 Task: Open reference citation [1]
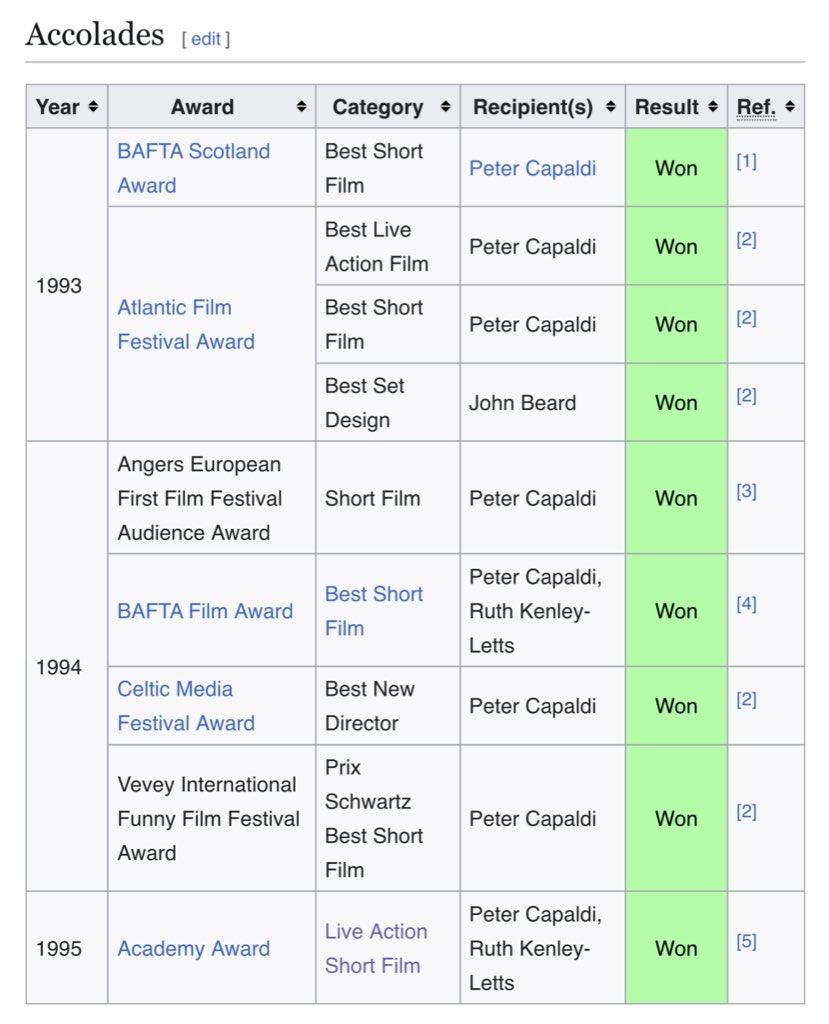click(x=746, y=161)
